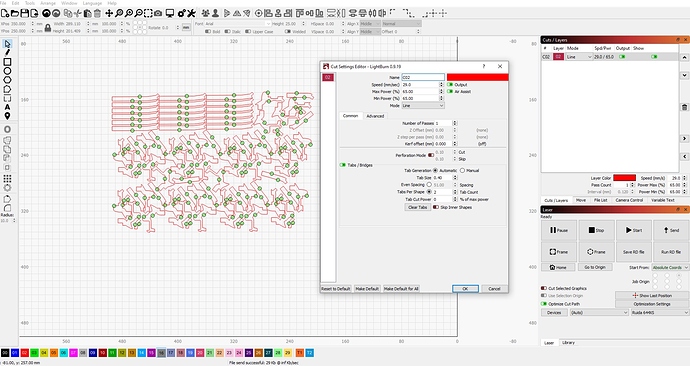Screen dimensions: 690x366
Task: Click the Offset Shapes tool
Action: (x=7, y=129)
